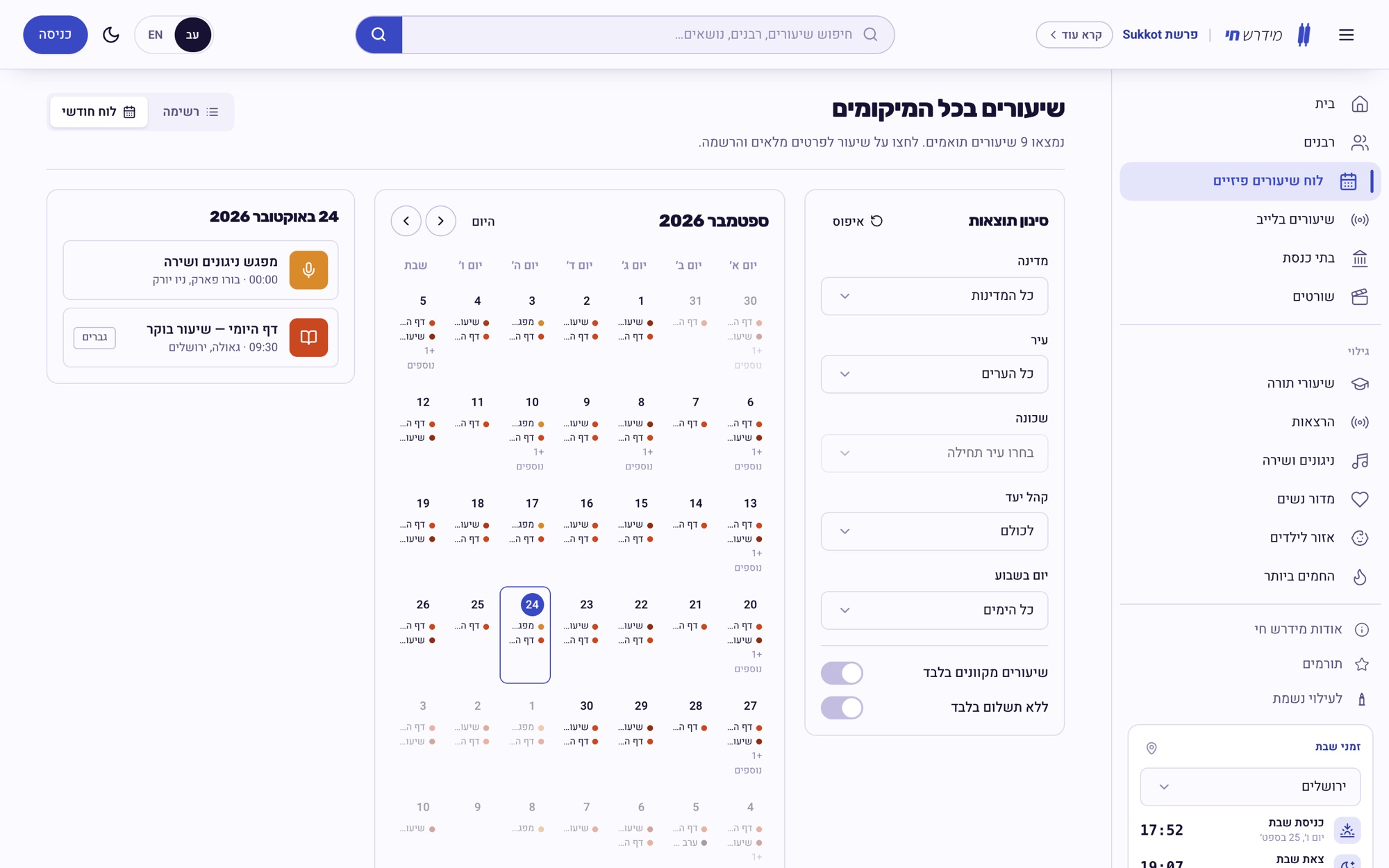Click the kids face icon beside אזור לילדים

[x=1359, y=537]
